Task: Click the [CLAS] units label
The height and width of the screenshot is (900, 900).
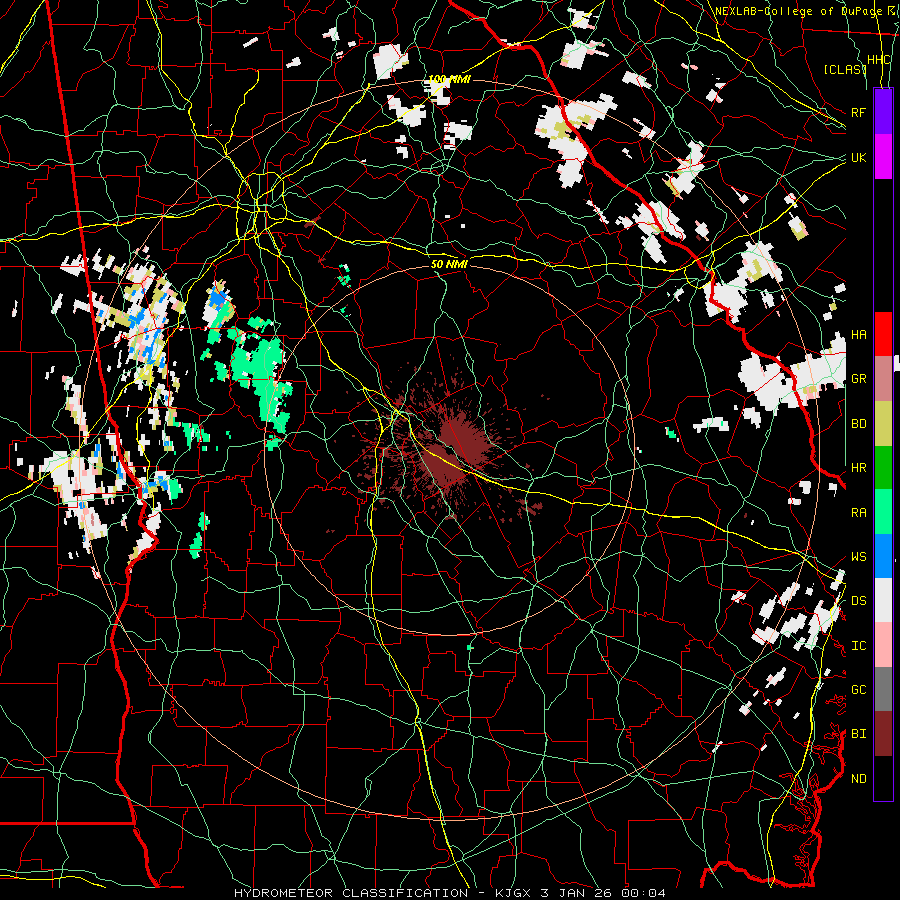Action: pyautogui.click(x=844, y=69)
